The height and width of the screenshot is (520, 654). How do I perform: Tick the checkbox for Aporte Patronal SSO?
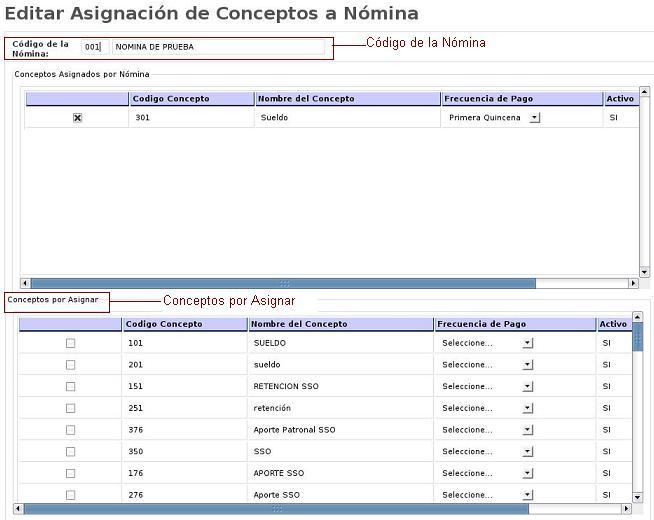pos(70,430)
